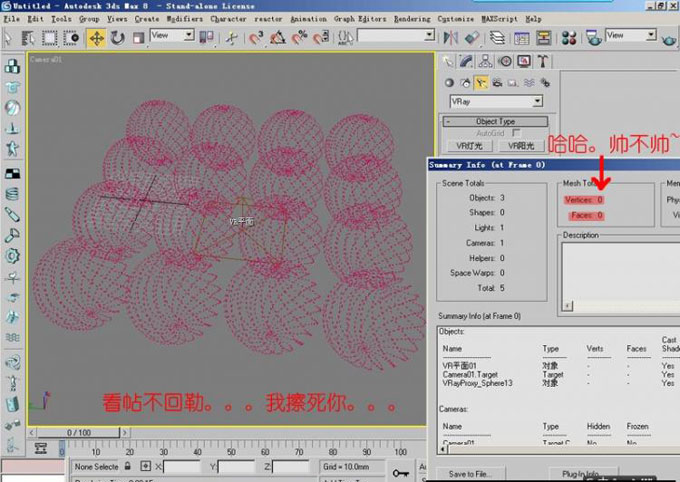This screenshot has height=482, width=680.
Task: Select the Lights category icon
Action: pyautogui.click(x=481, y=82)
